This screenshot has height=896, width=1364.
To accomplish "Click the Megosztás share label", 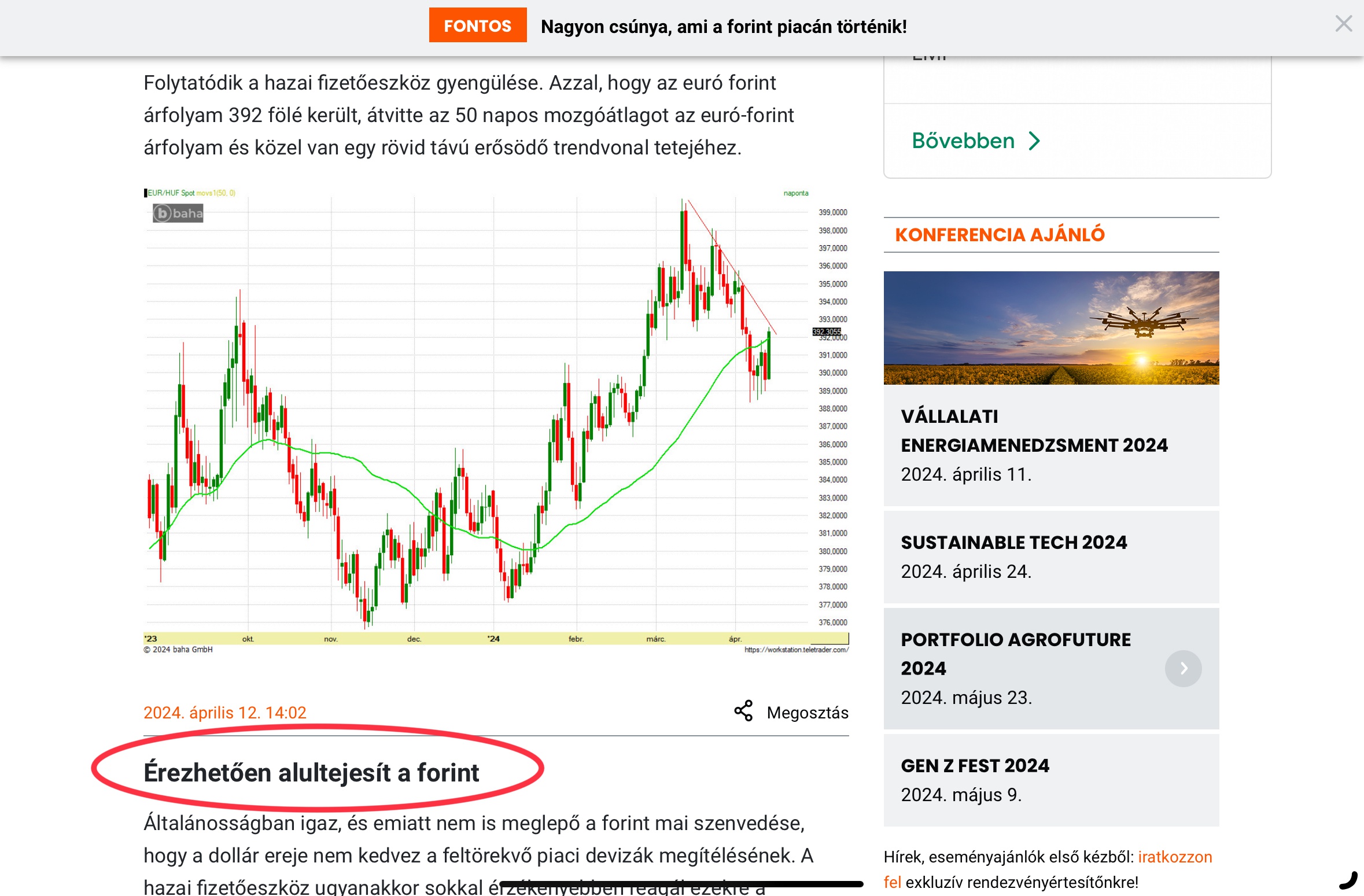I will (808, 712).
